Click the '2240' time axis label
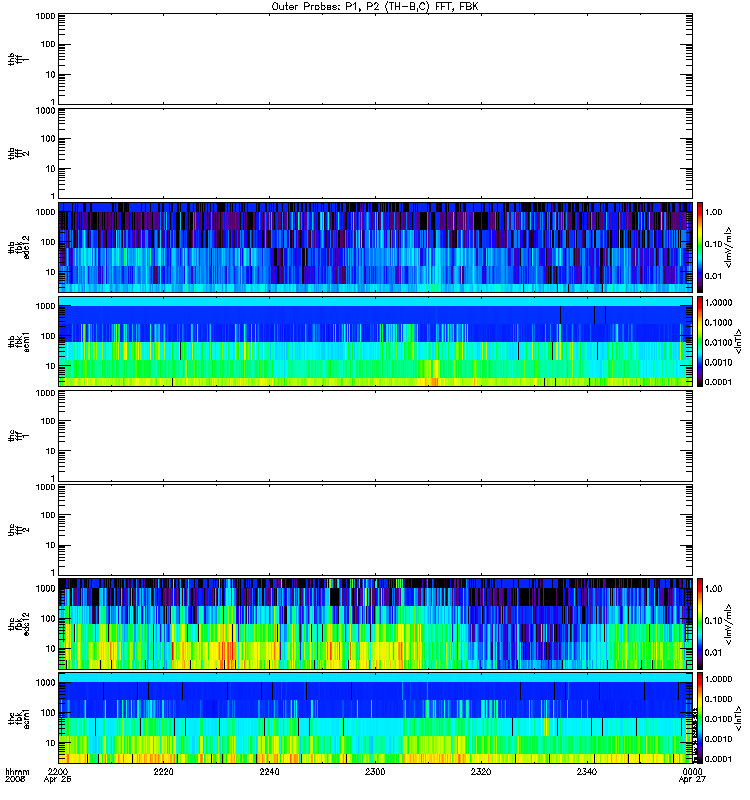The width and height of the screenshot is (750, 800). (x=269, y=771)
